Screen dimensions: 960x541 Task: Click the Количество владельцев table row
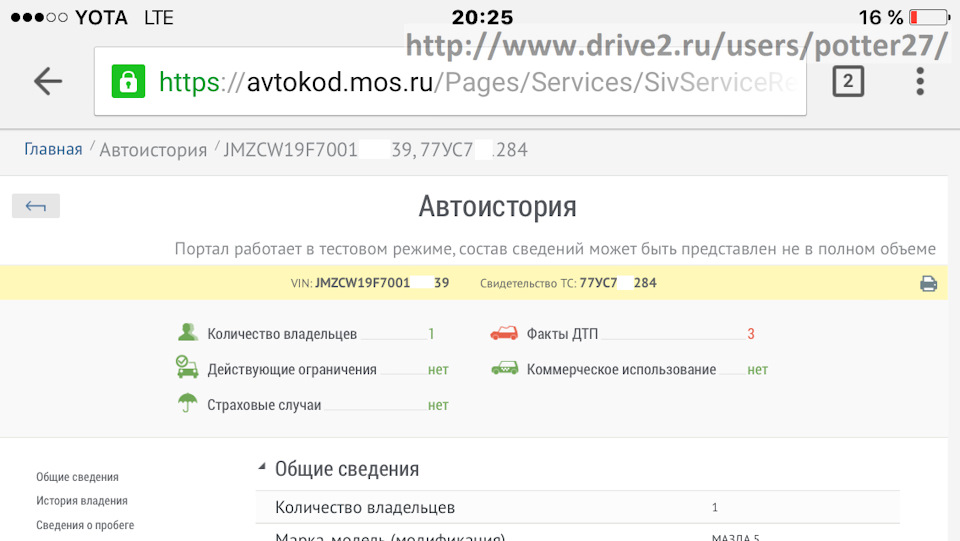(577, 507)
